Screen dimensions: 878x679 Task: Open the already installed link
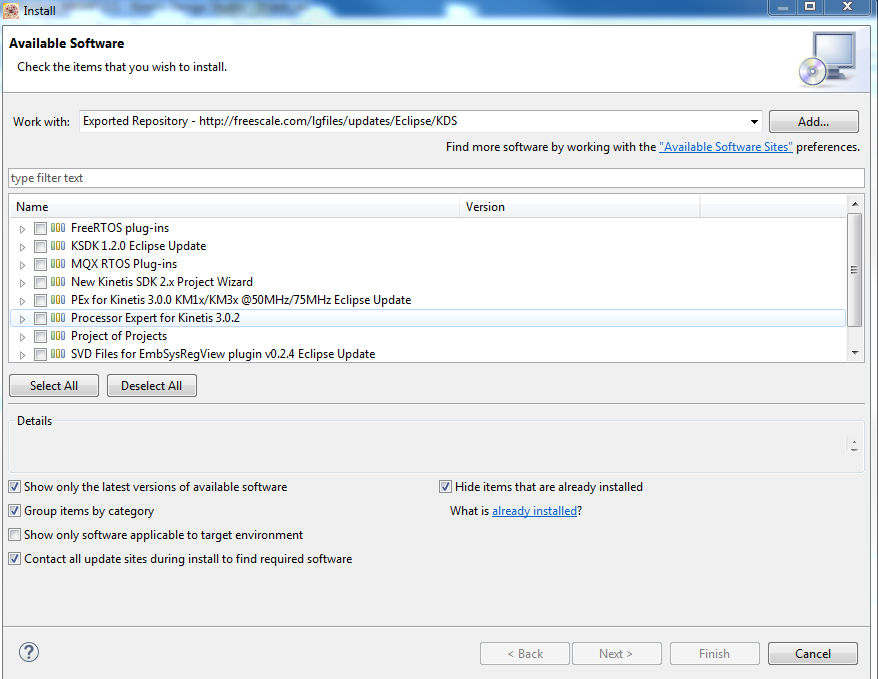tap(534, 511)
